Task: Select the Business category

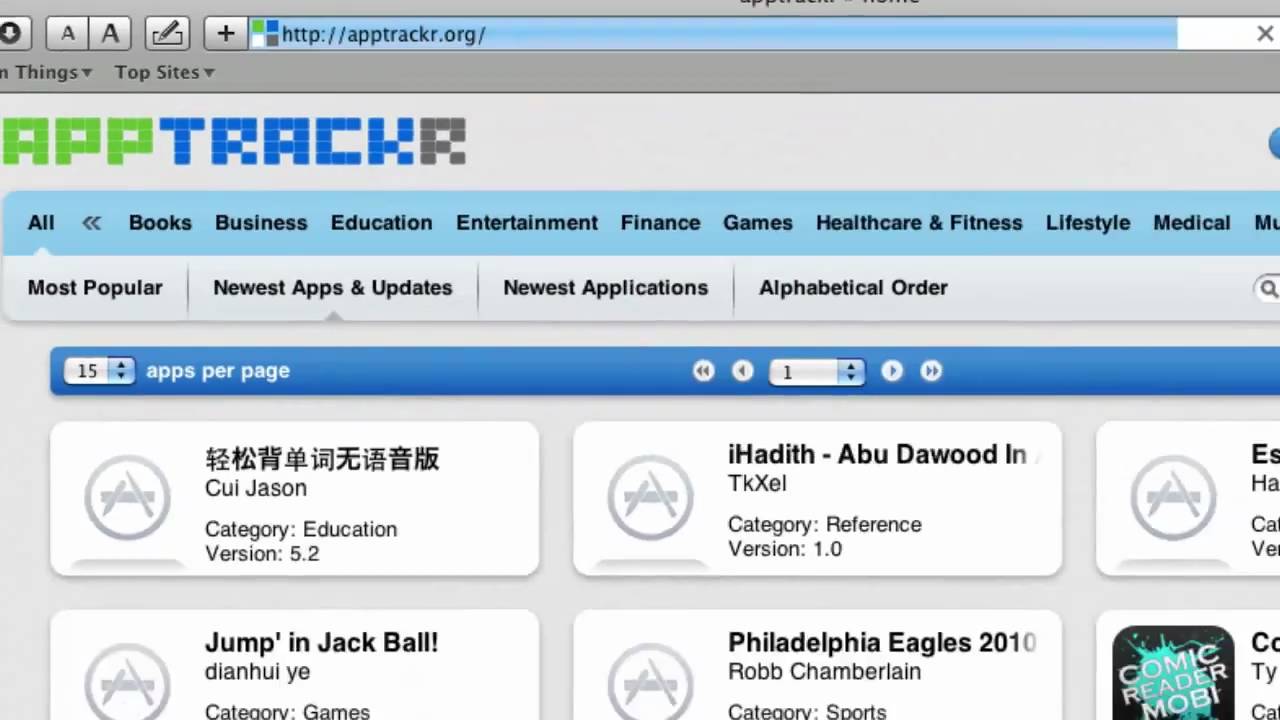Action: pyautogui.click(x=261, y=223)
